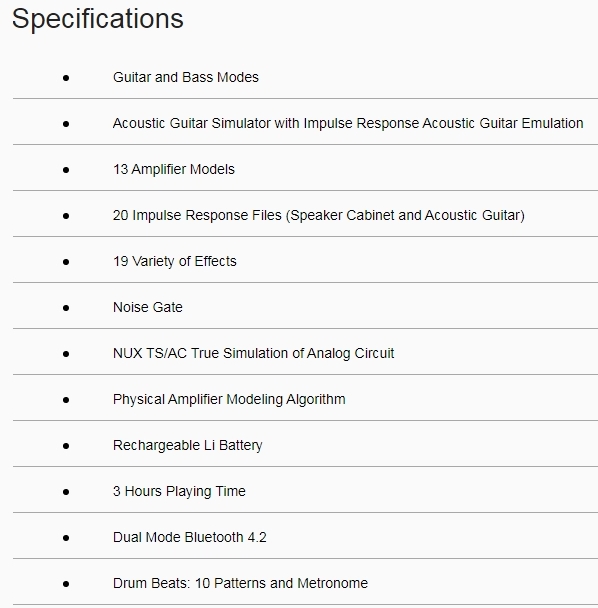Click the Acoustic Guitar Simulator list item
Viewport: 598px width, 608px height.
click(x=348, y=123)
